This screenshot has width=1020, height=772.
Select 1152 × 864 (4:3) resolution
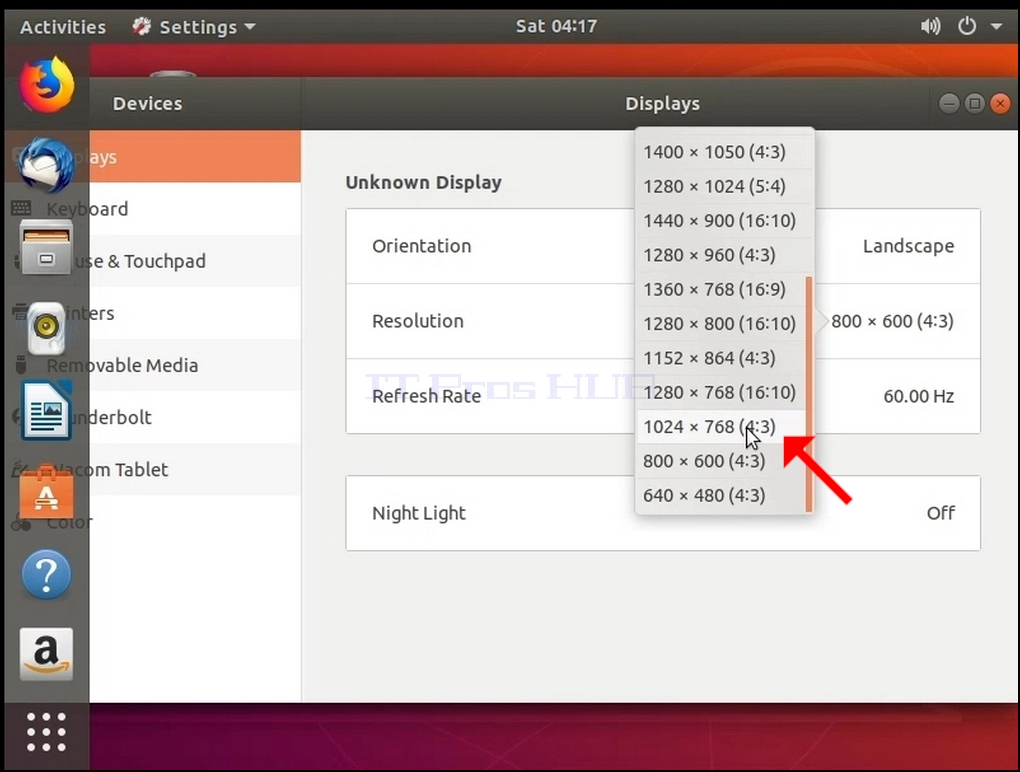(x=721, y=358)
